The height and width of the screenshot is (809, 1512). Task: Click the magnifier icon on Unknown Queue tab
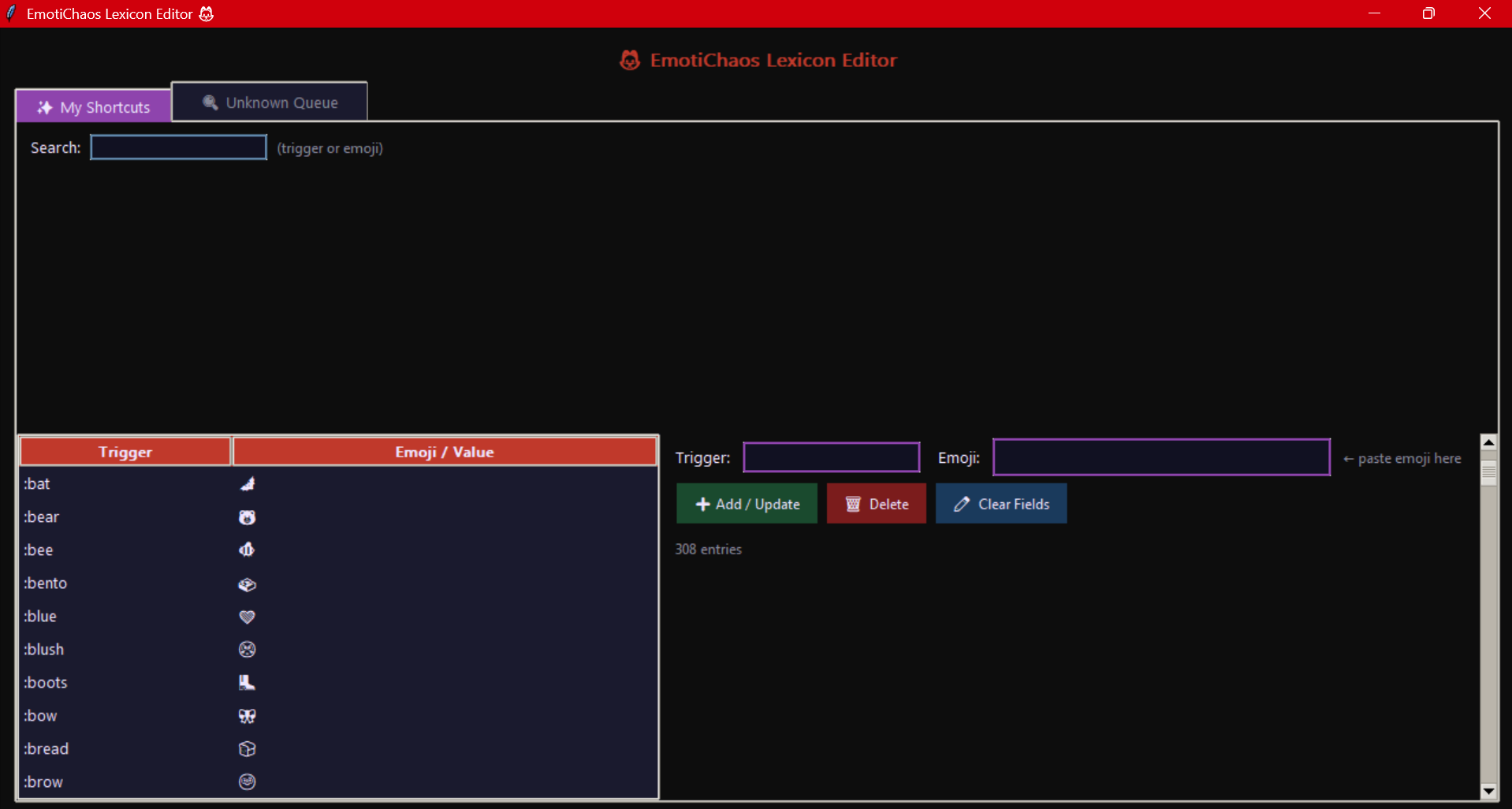(x=210, y=103)
